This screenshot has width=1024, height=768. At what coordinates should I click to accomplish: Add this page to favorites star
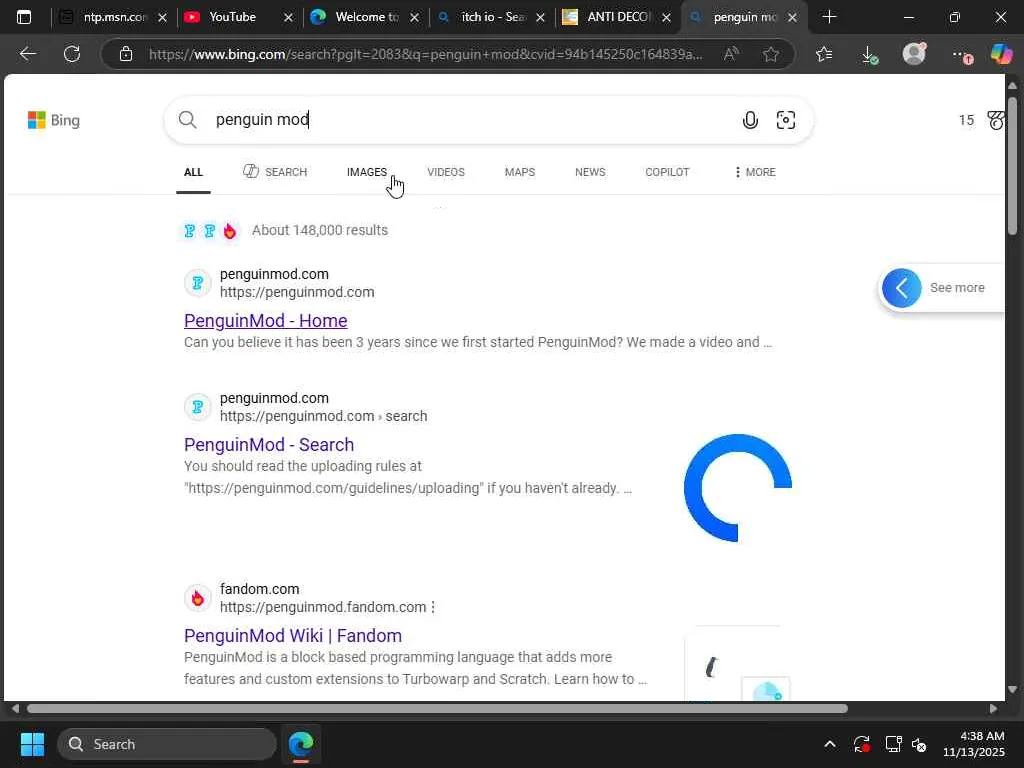pyautogui.click(x=771, y=54)
